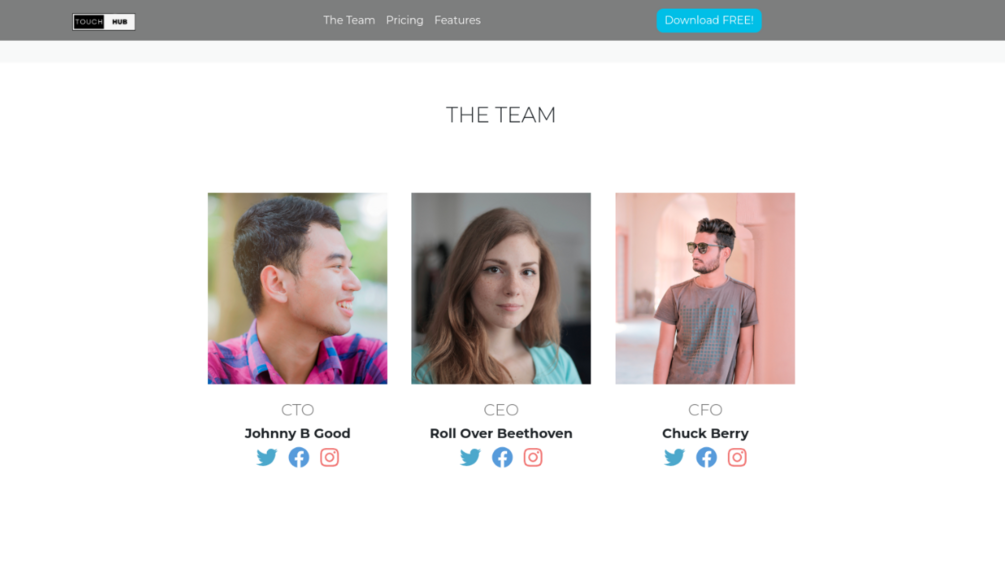Open Johnny B Good's Instagram icon
This screenshot has height=565, width=1005.
point(329,457)
